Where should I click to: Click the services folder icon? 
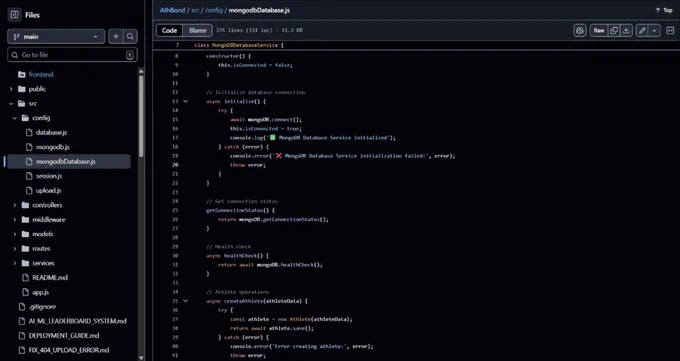coord(25,263)
